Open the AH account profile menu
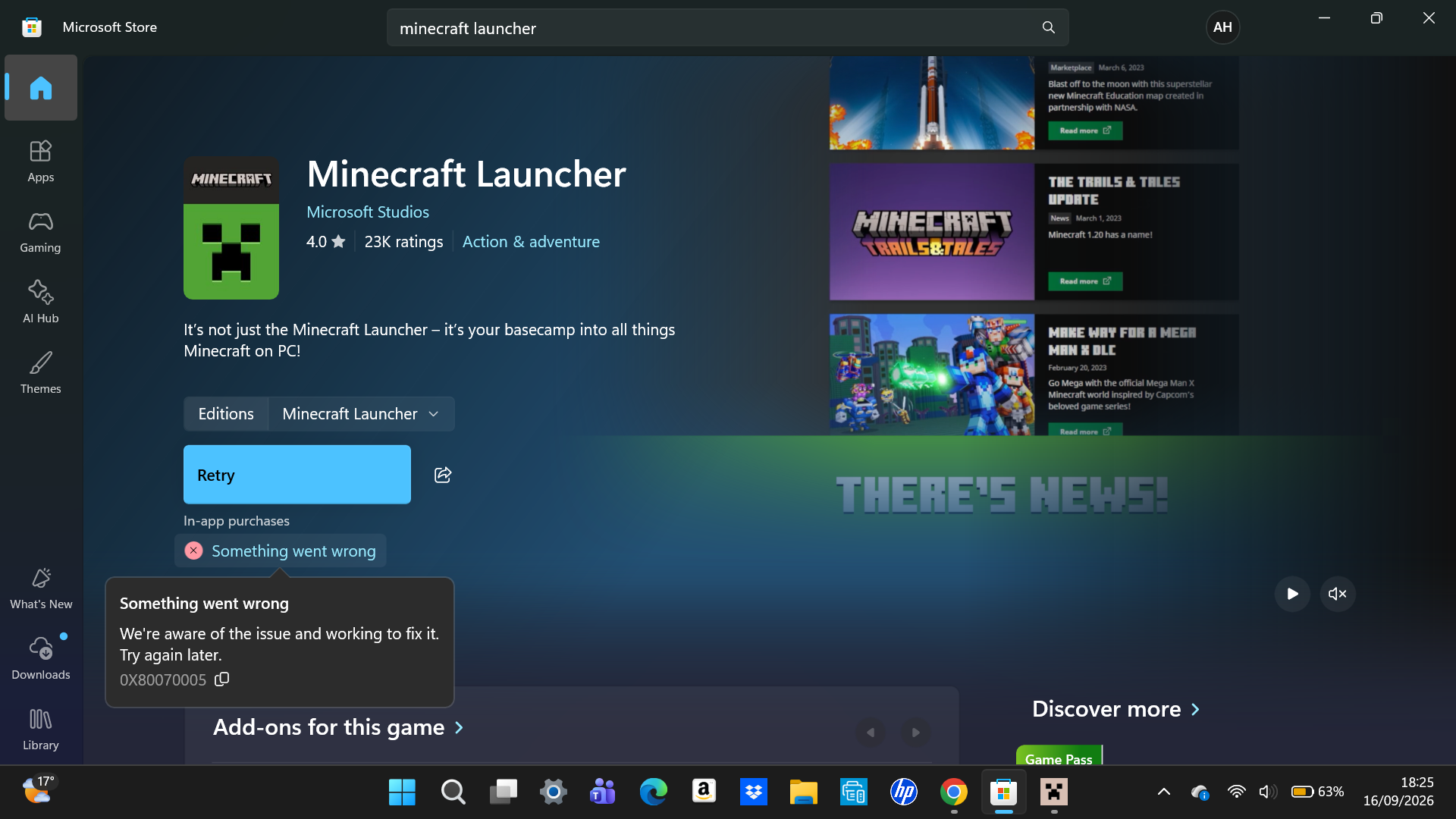The height and width of the screenshot is (819, 1456). coord(1222,27)
